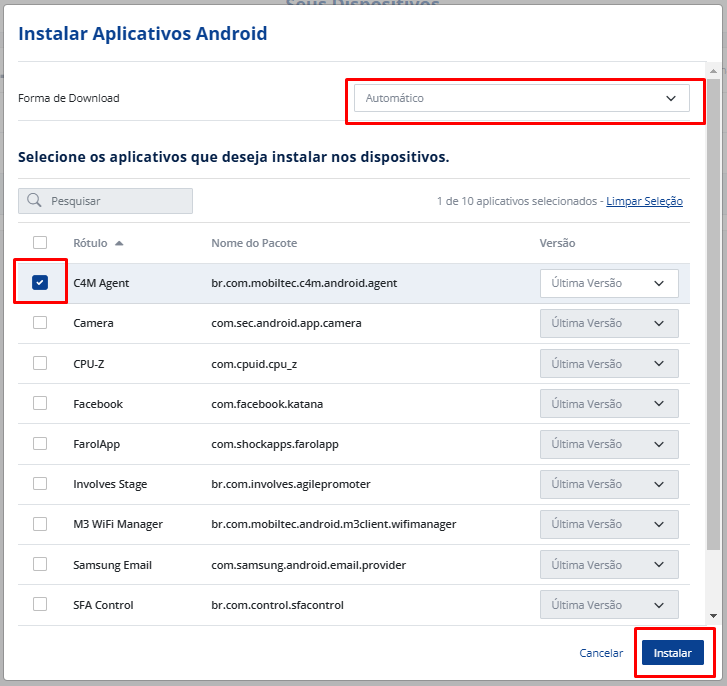Open version dropdown for C4M Agent
The image size is (727, 686).
pyautogui.click(x=609, y=283)
